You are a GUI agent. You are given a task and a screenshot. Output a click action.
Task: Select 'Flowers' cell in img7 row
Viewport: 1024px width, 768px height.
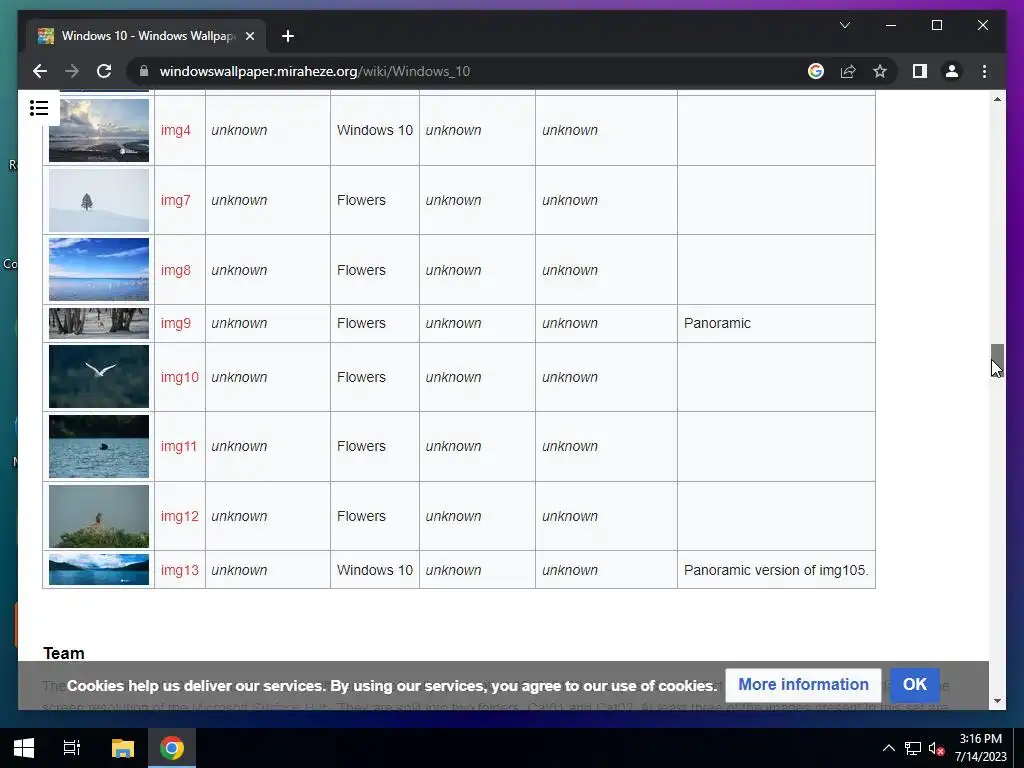pos(361,200)
